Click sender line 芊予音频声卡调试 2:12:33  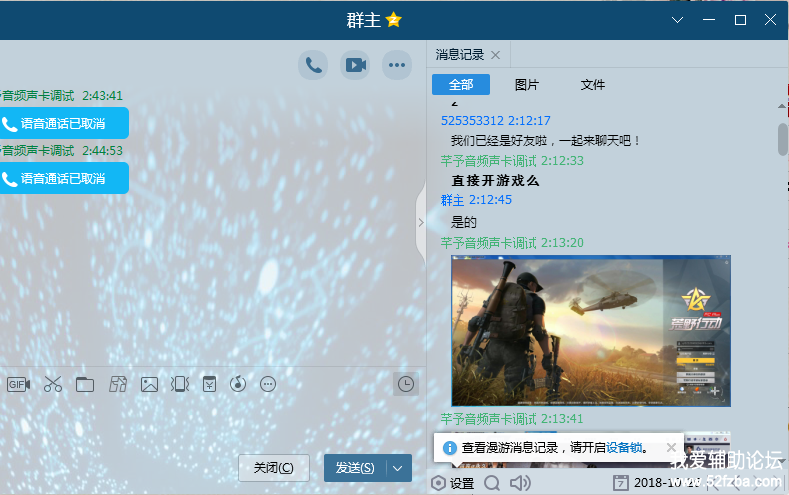coord(512,161)
